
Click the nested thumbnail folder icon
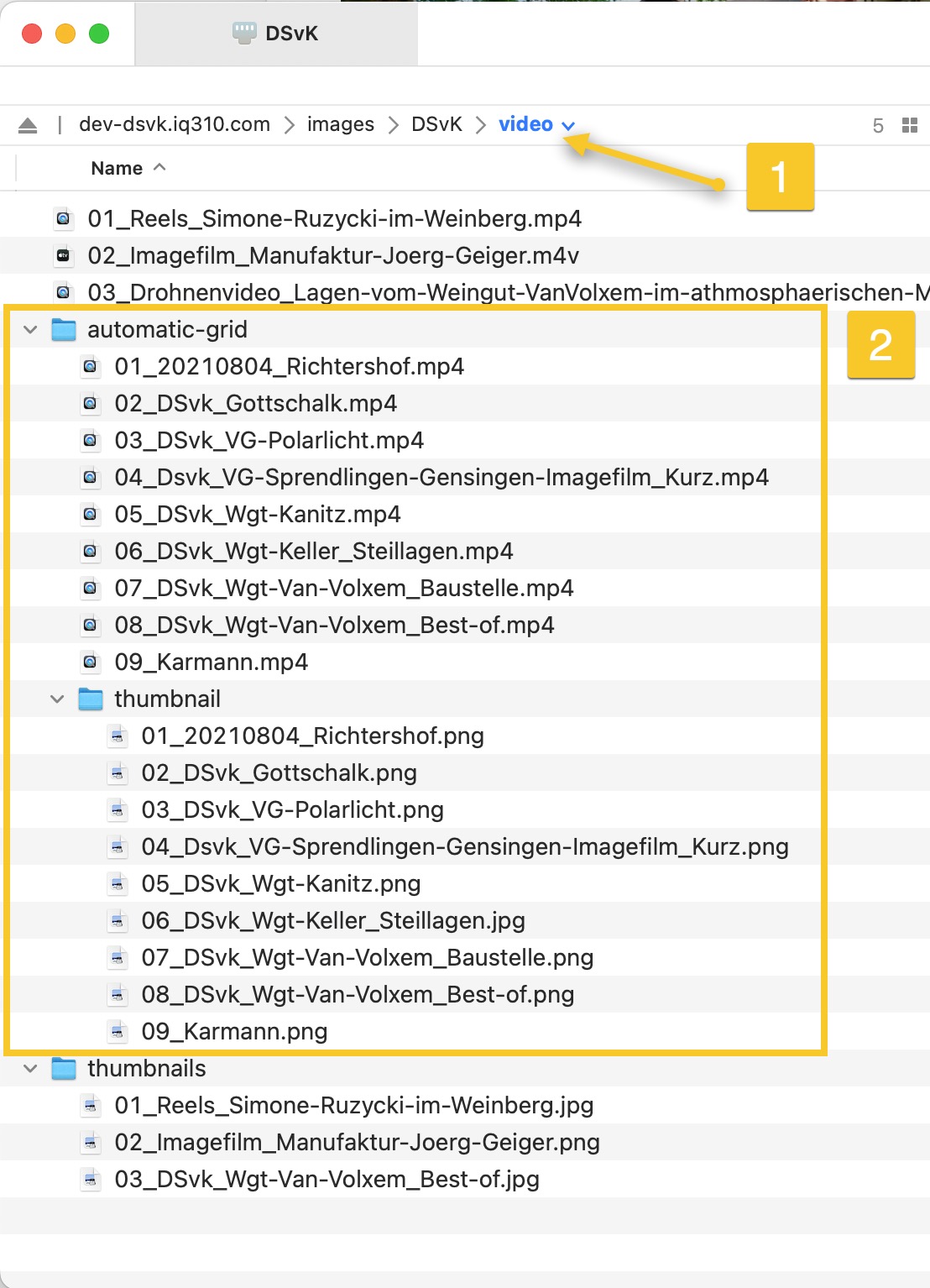point(91,699)
